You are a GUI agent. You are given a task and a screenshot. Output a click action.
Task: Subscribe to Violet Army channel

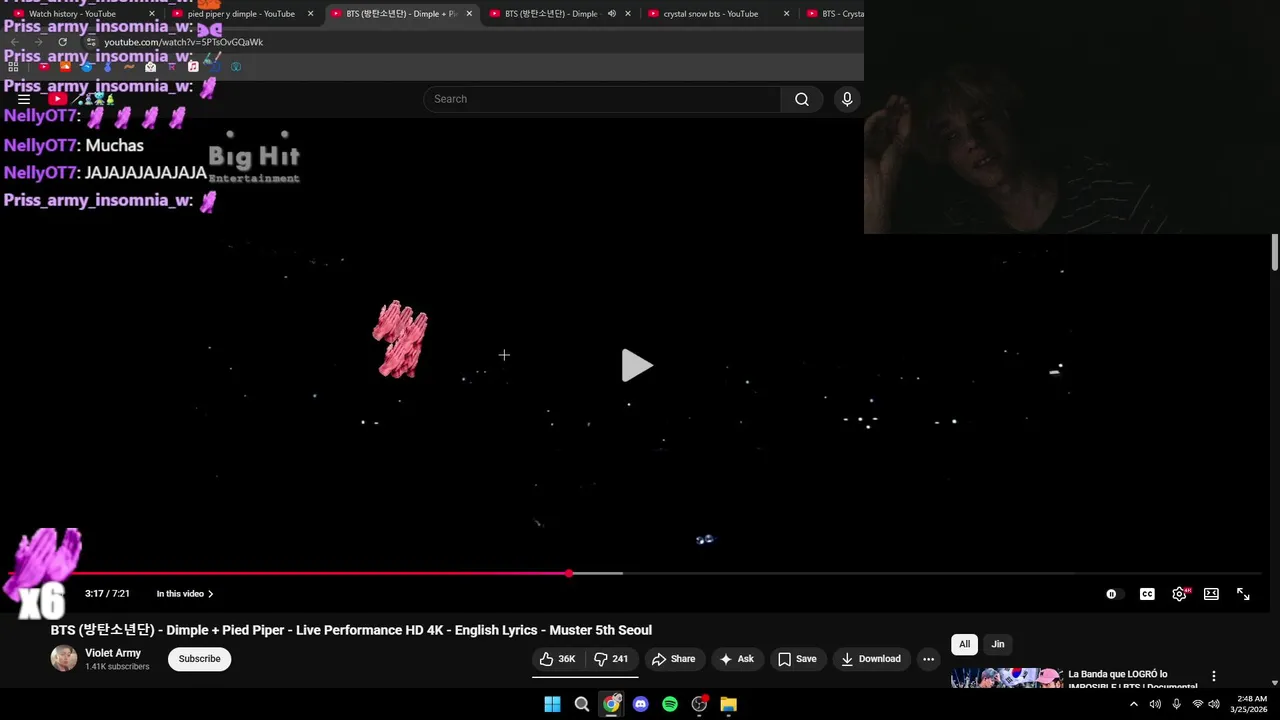point(199,659)
